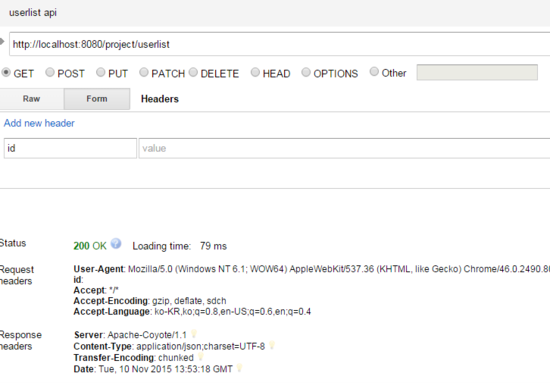Click the id: request header line
The image size is (550, 392).
78,280
